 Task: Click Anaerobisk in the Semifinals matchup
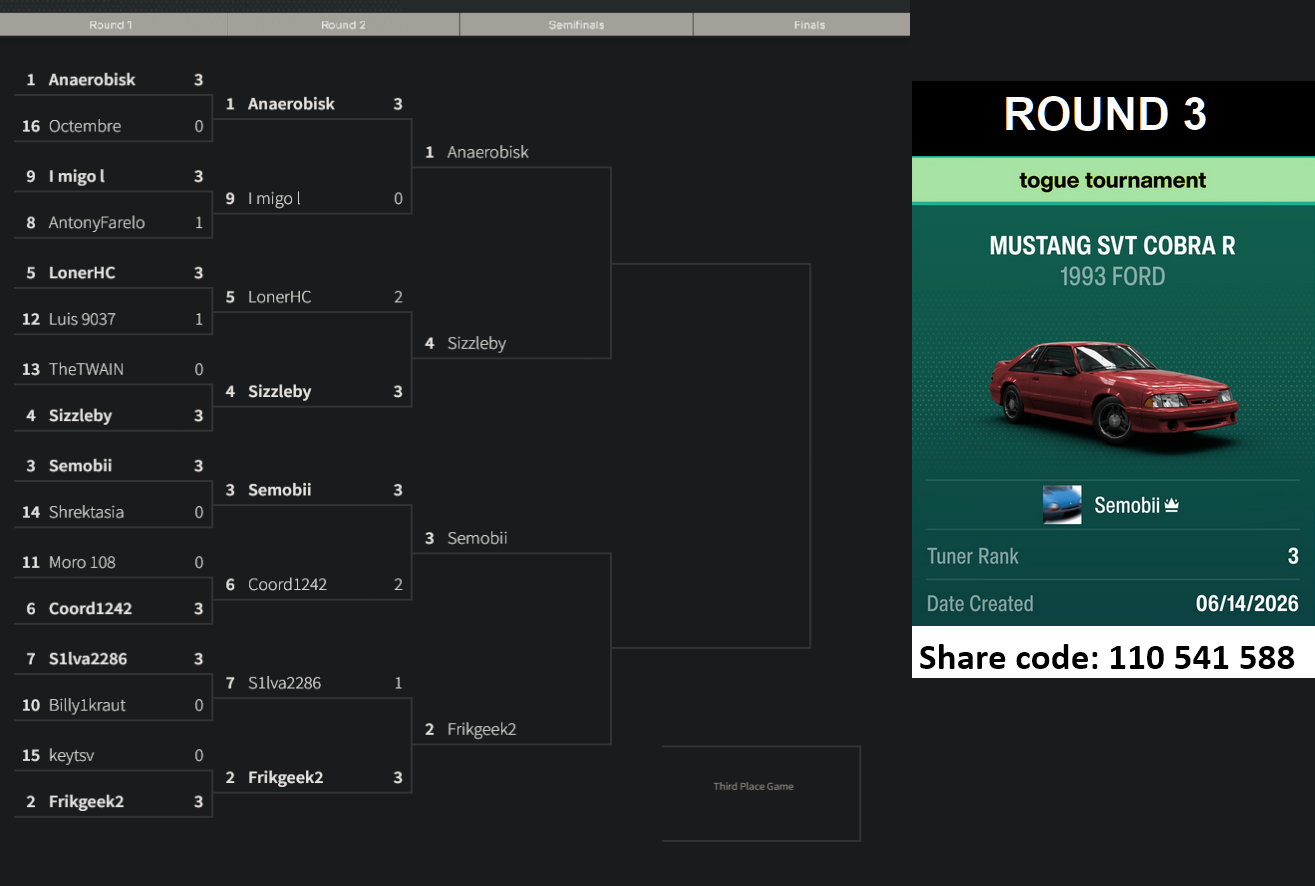(x=488, y=152)
